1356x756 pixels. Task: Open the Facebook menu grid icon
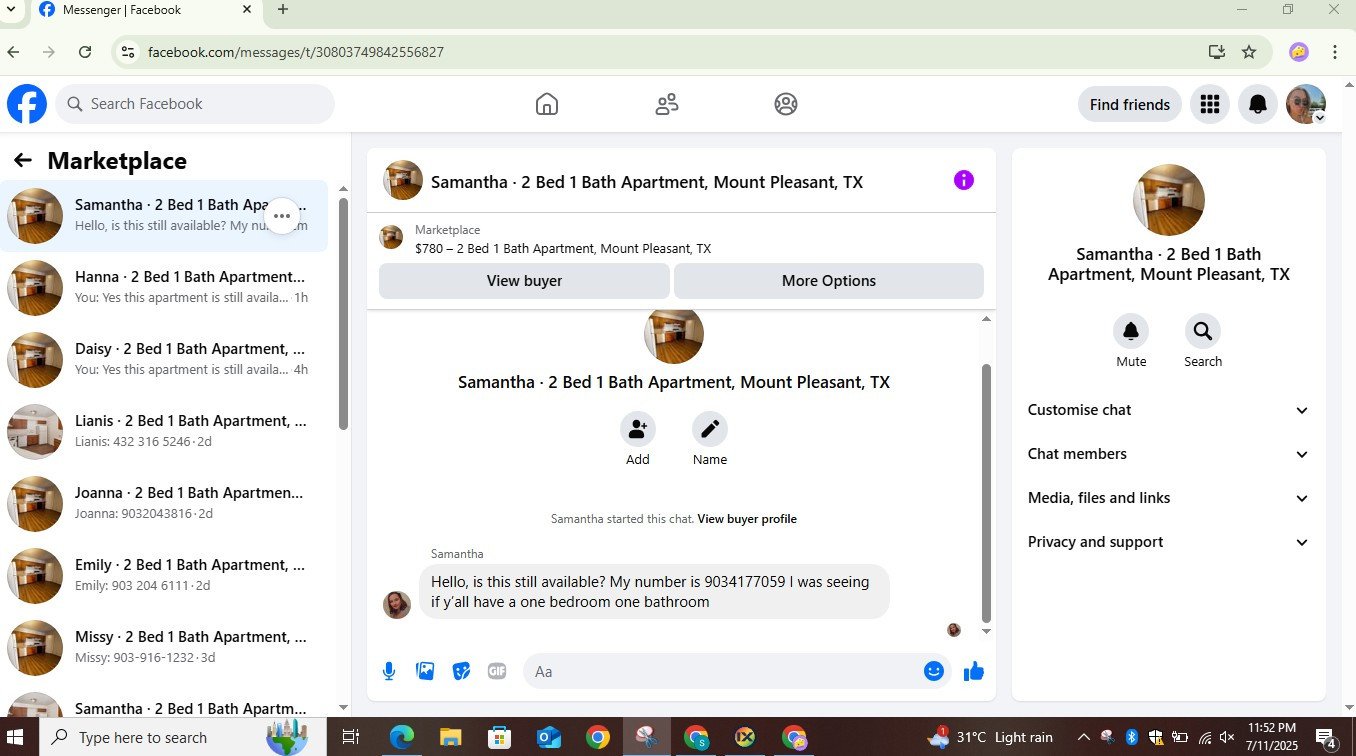click(x=1210, y=104)
